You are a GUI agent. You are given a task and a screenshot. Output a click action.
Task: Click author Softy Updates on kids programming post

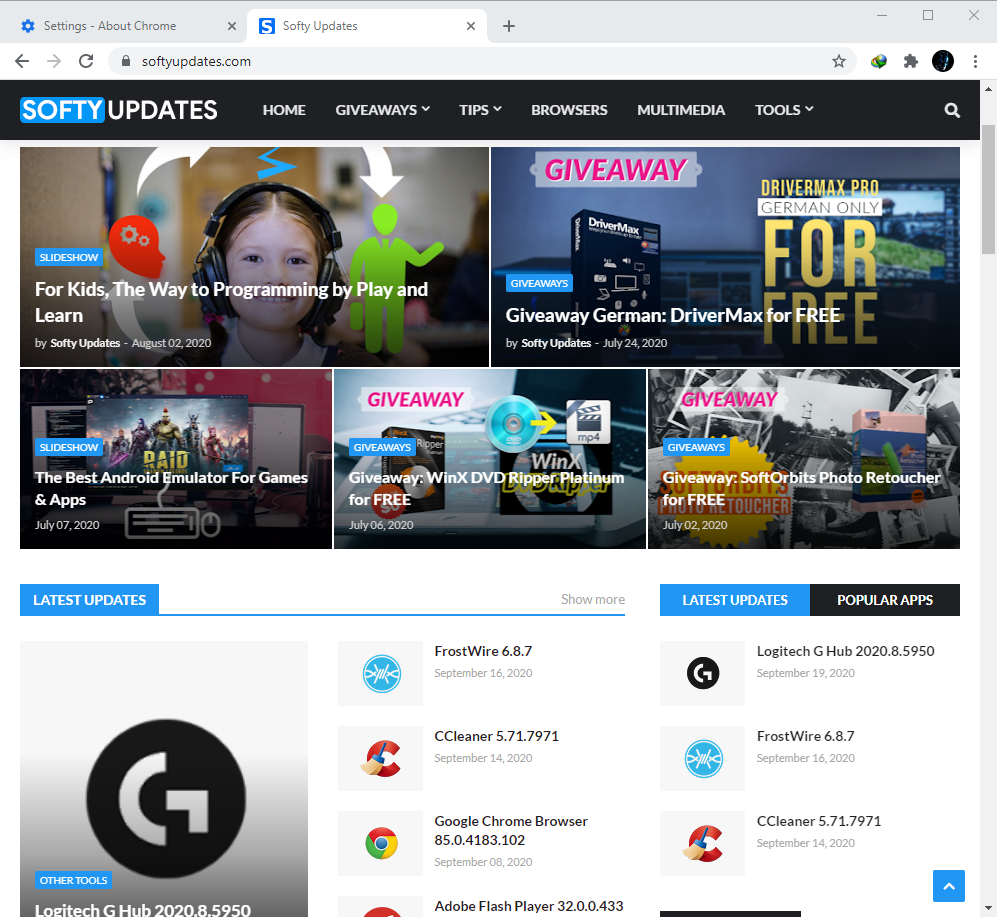click(85, 343)
